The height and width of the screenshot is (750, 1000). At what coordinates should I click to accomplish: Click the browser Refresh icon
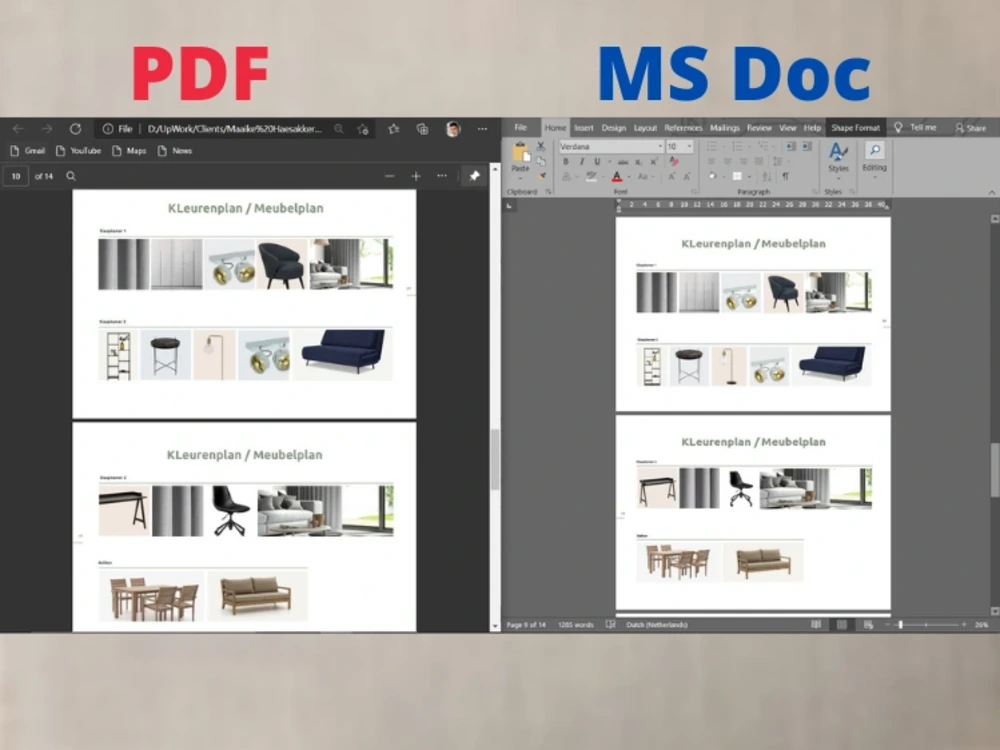(x=76, y=129)
